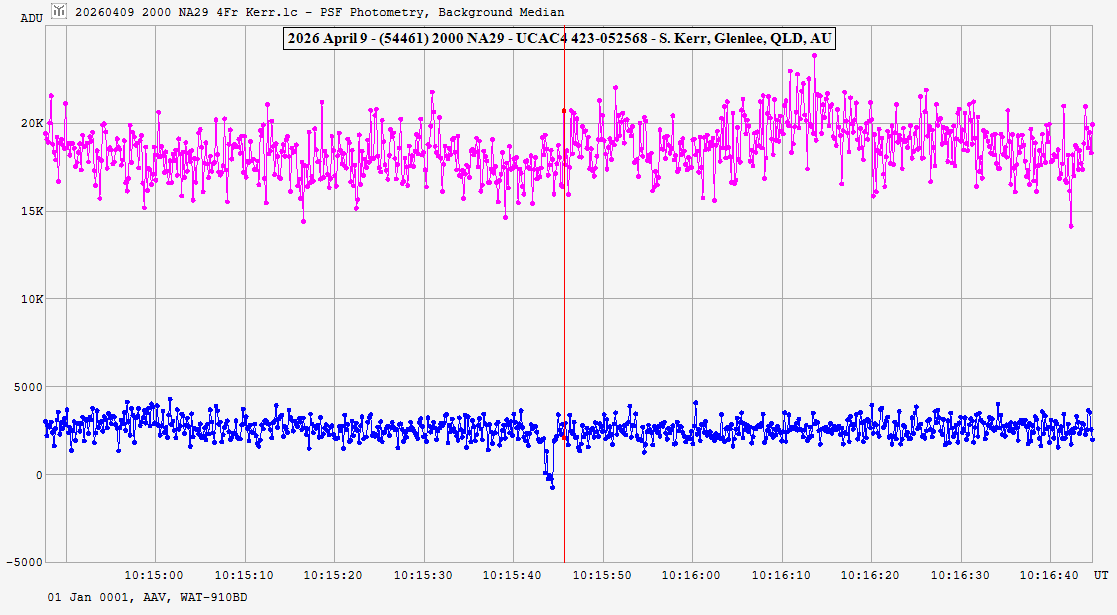The image size is (1117, 615).
Task: Click the lowest magenta point near 10:16:40
Action: [x=1071, y=226]
